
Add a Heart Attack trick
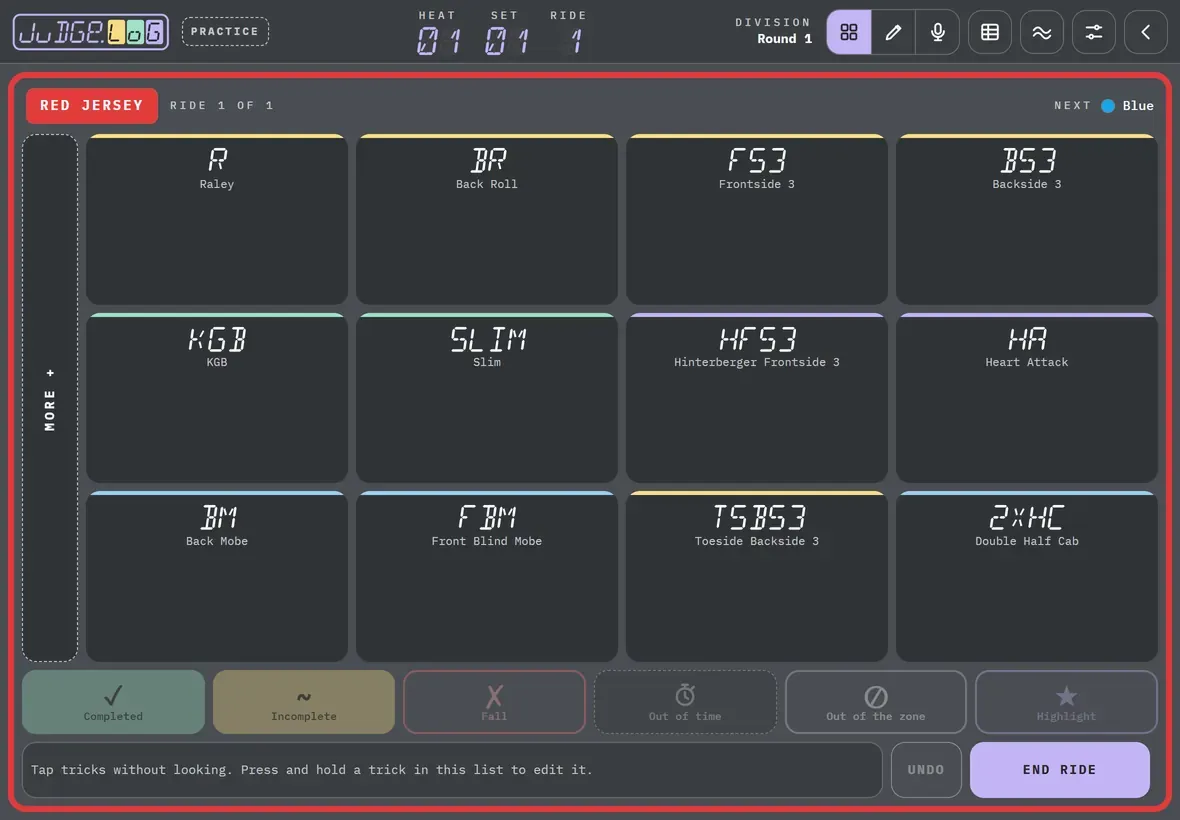[x=1026, y=398]
